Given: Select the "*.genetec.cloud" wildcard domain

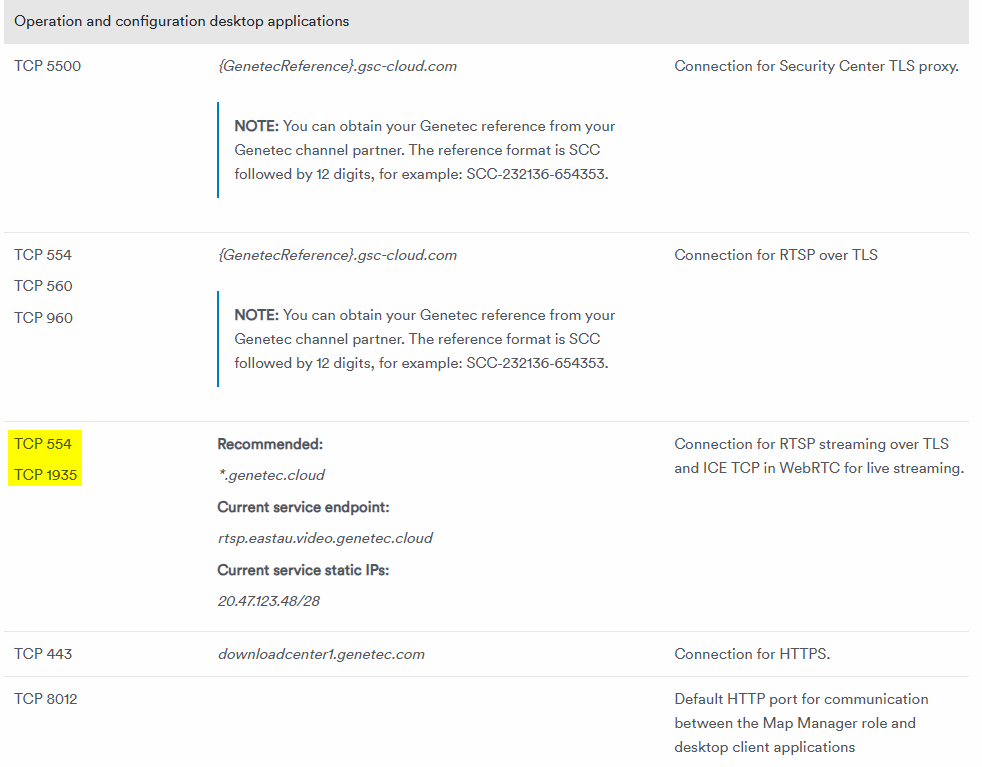Looking at the screenshot, I should click(271, 476).
